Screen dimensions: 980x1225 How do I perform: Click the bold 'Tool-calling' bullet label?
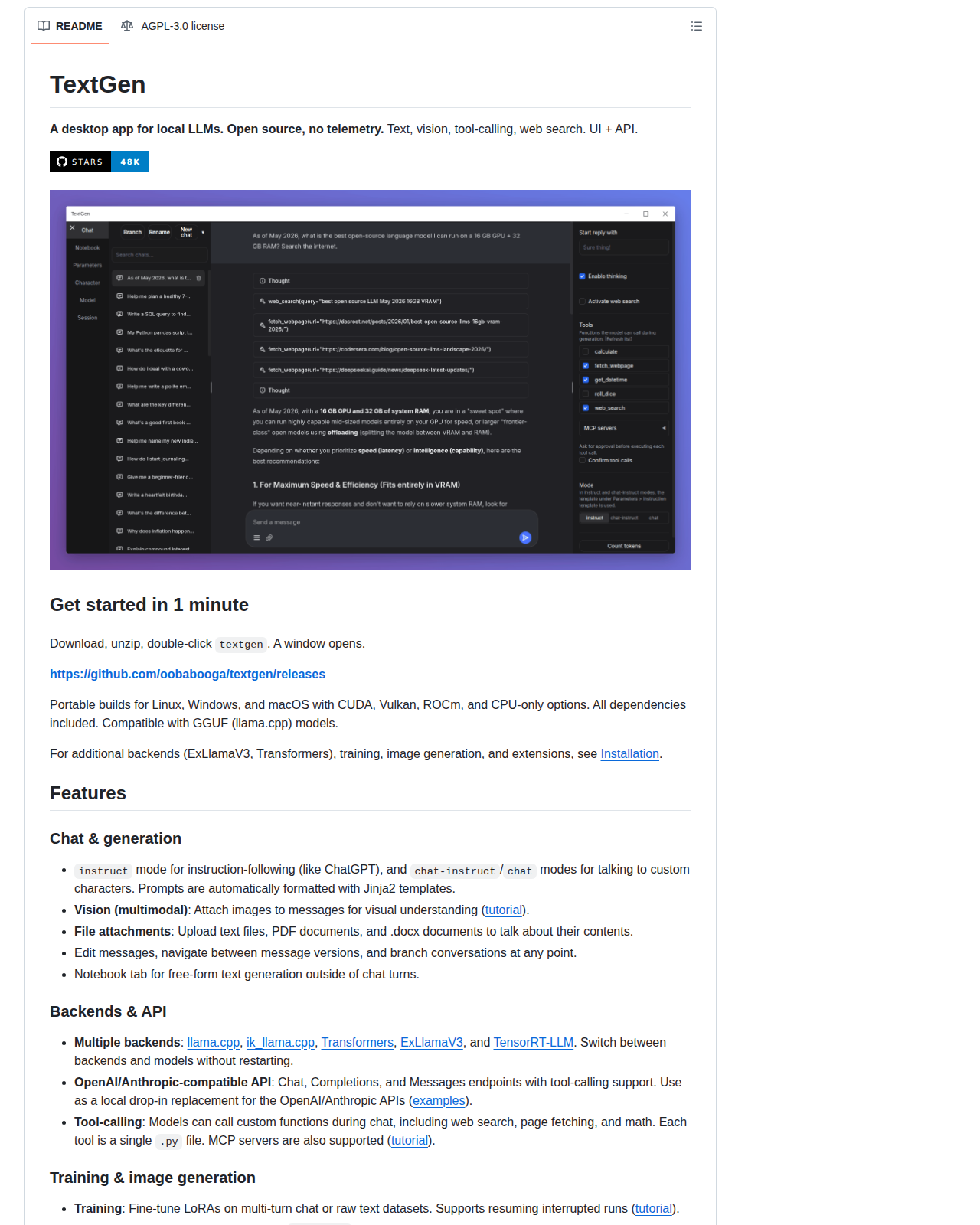pyautogui.click(x=108, y=1122)
